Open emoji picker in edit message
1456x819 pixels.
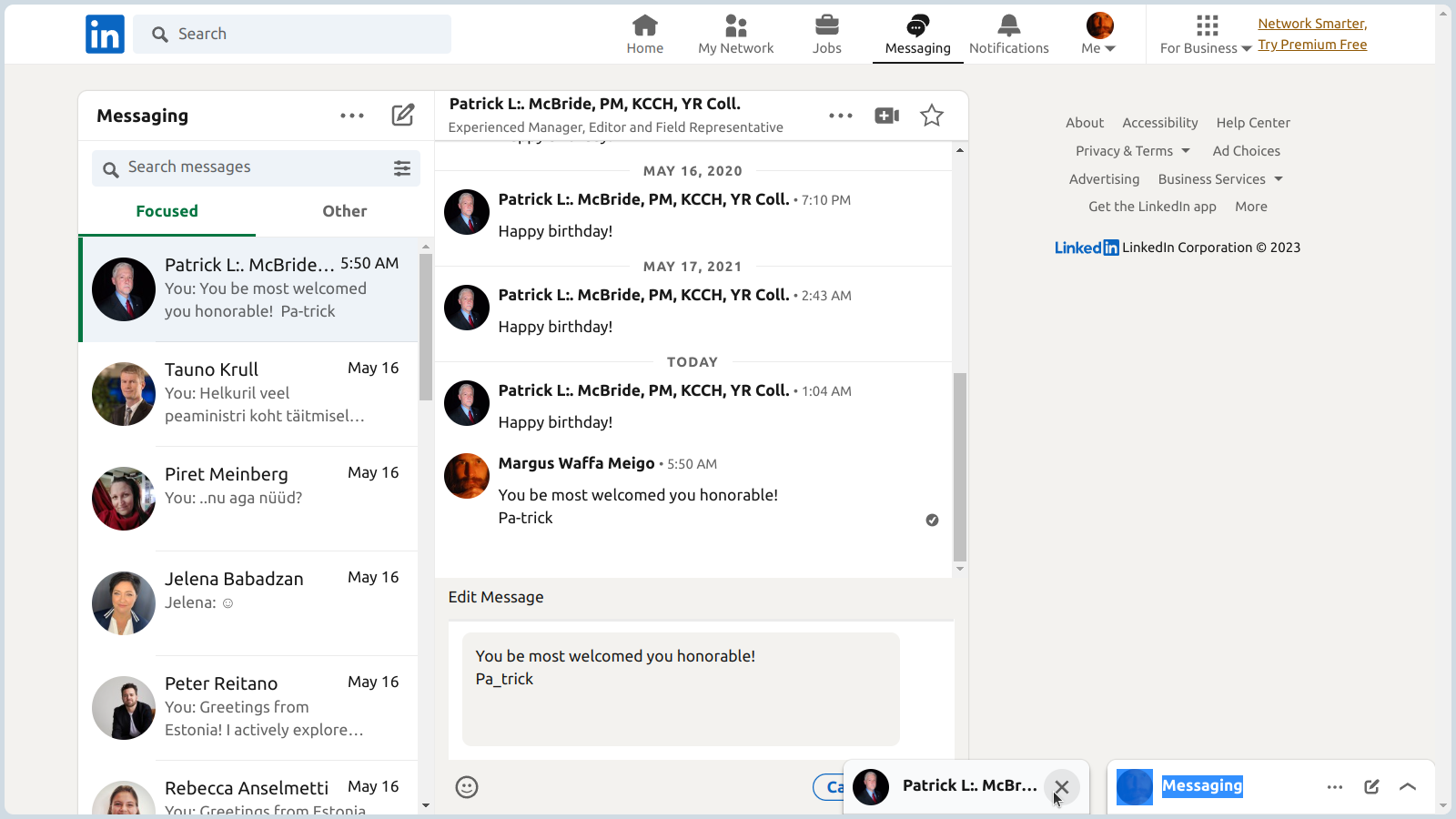467,787
